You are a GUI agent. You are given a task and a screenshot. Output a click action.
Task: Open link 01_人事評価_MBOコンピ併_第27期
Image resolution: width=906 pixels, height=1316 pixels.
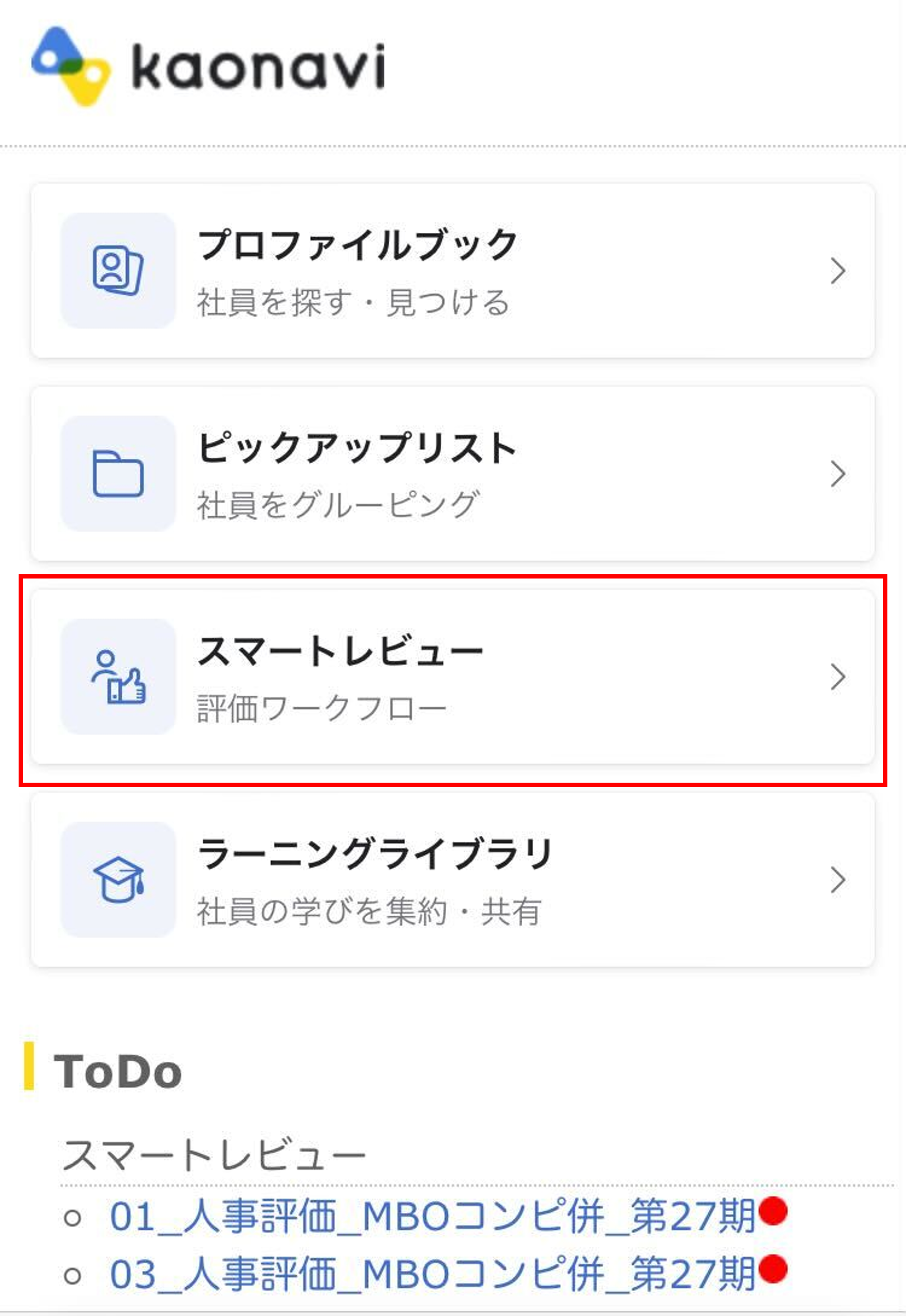pyautogui.click(x=432, y=1216)
